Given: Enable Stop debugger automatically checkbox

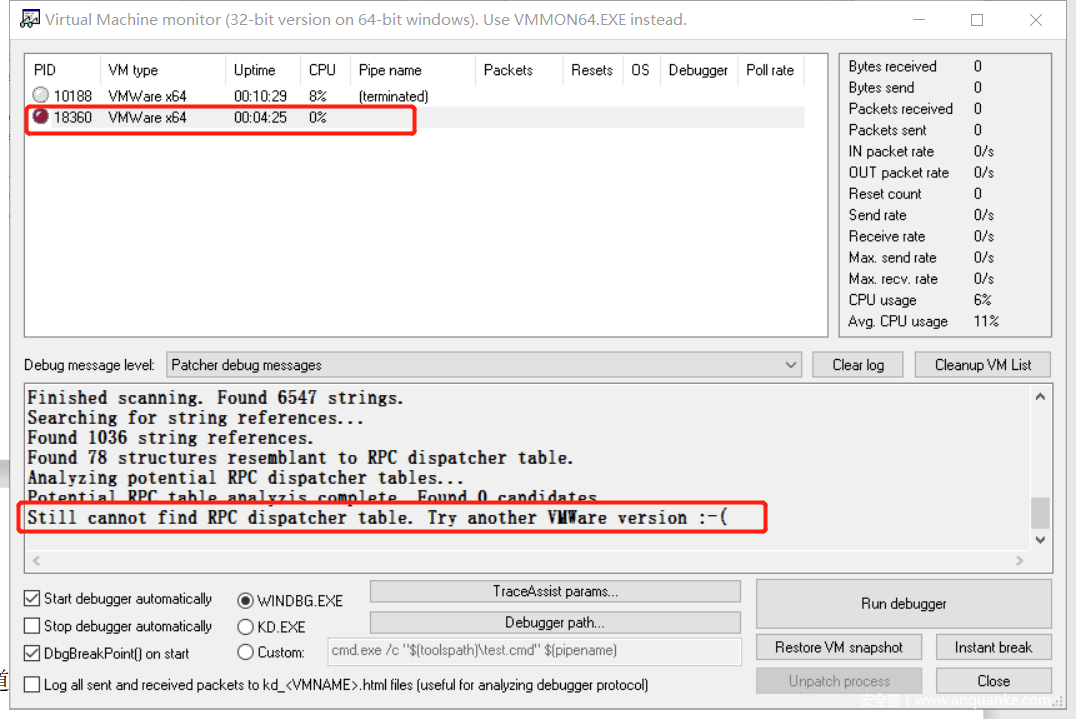Looking at the screenshot, I should (33, 626).
